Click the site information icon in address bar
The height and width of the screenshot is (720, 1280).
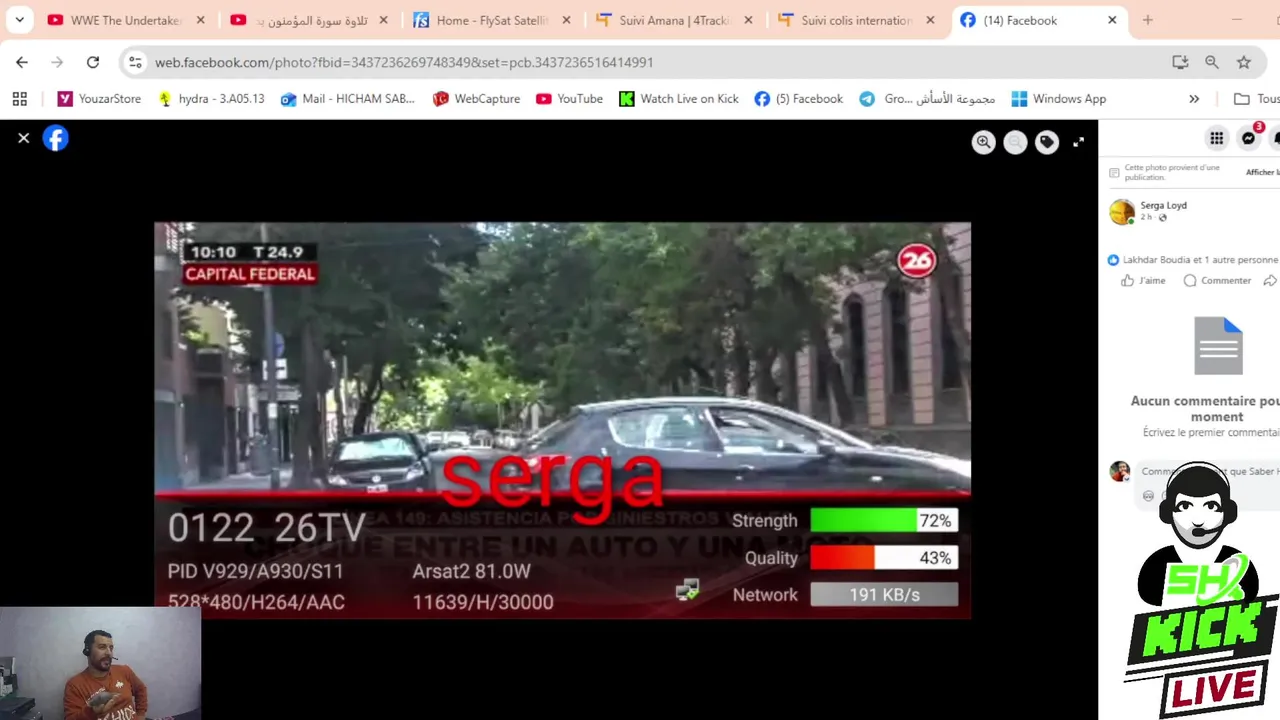click(135, 62)
